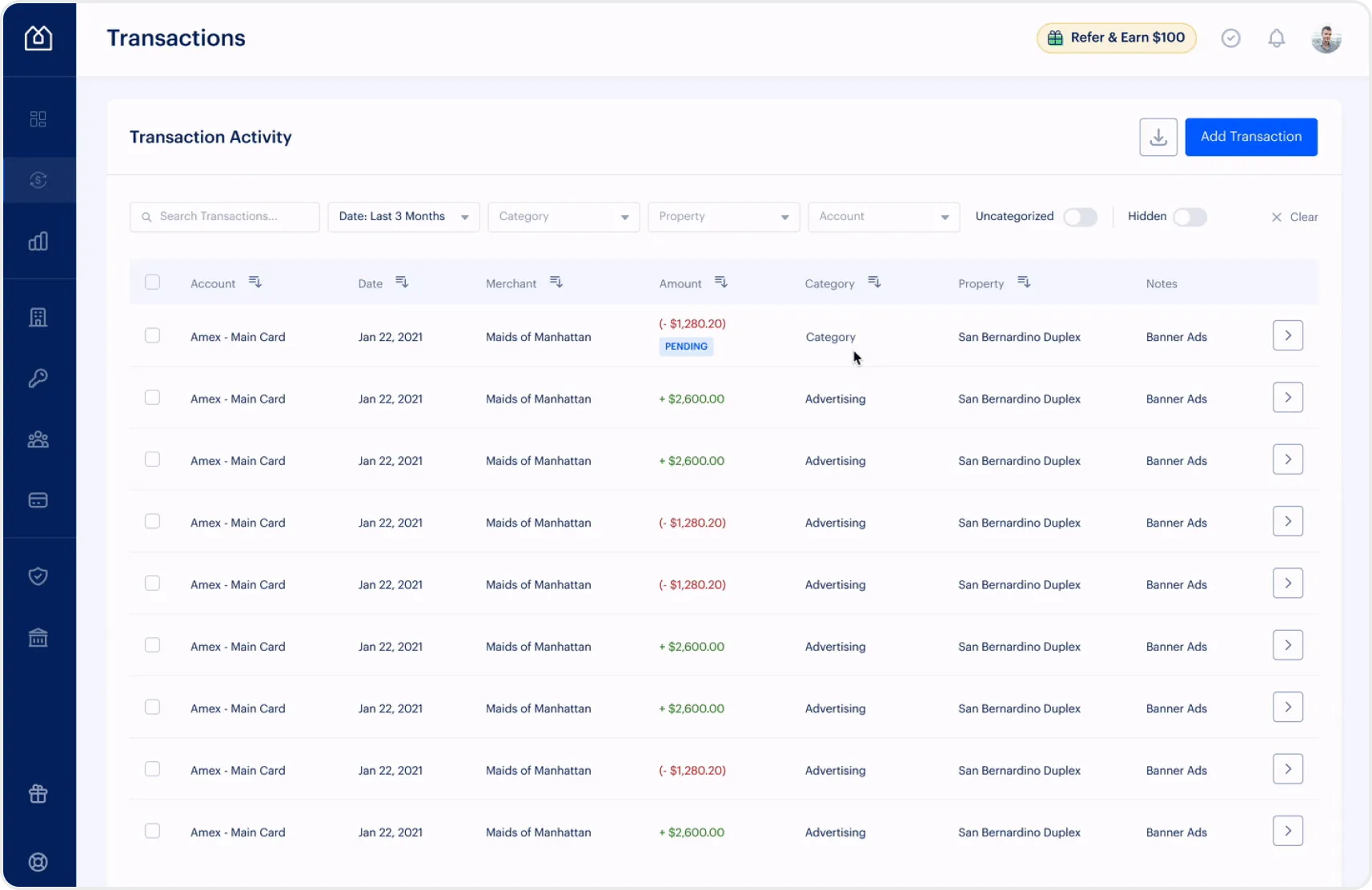The width and height of the screenshot is (1372, 890).
Task: Open the people group icon in sidebar
Action: click(x=38, y=439)
